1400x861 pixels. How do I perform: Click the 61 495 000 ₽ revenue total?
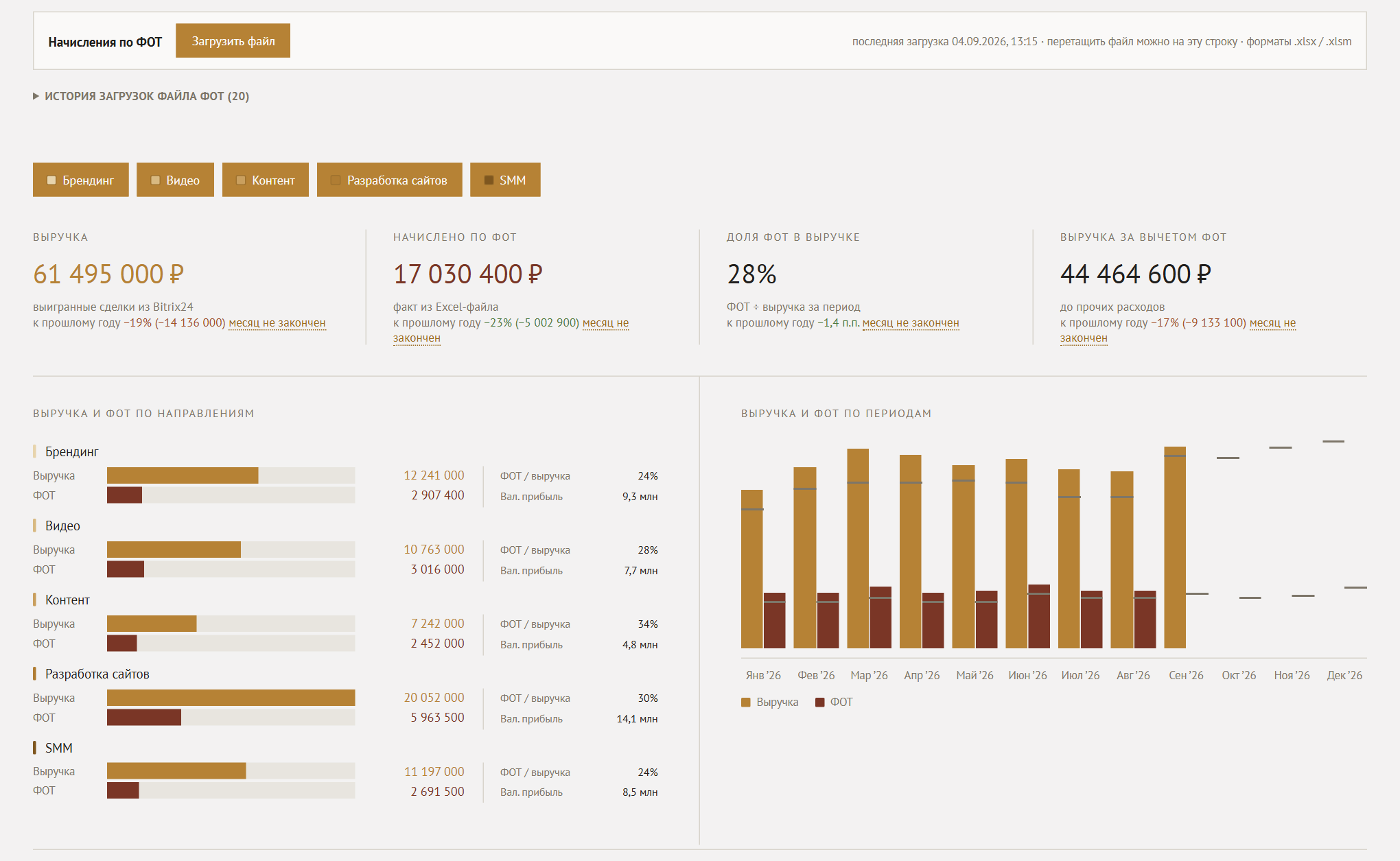point(108,274)
